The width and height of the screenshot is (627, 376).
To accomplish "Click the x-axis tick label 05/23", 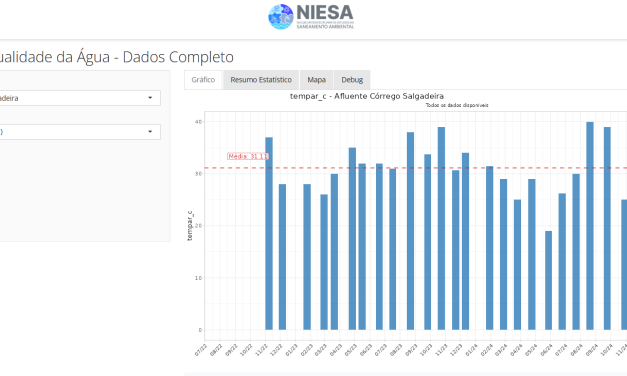I will [x=351, y=350].
